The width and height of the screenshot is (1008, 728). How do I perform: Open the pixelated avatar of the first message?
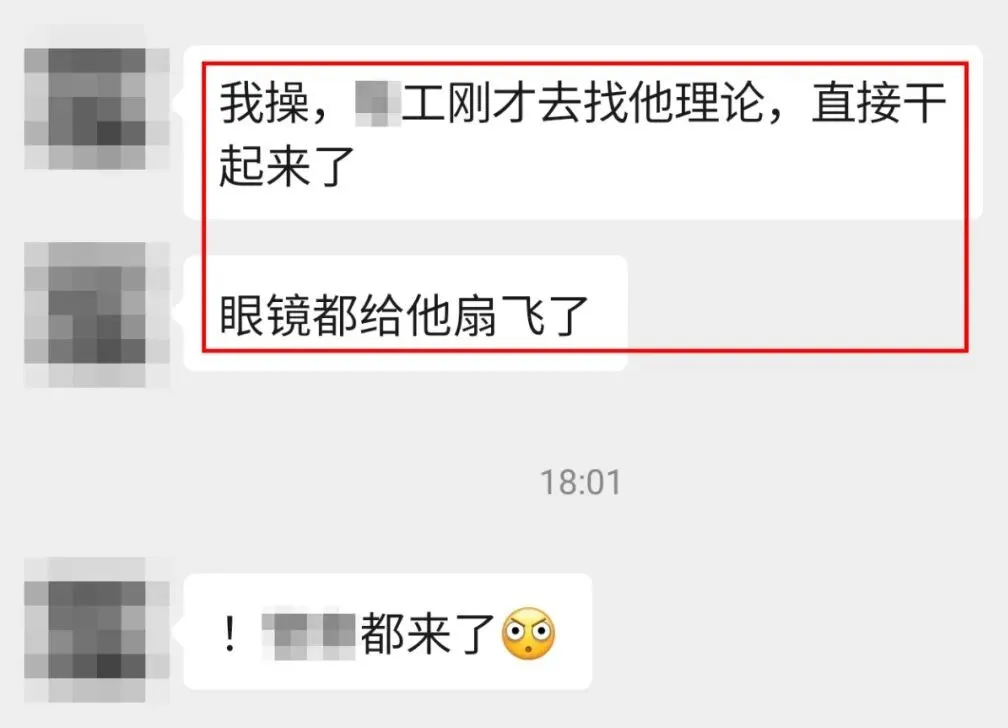click(96, 109)
